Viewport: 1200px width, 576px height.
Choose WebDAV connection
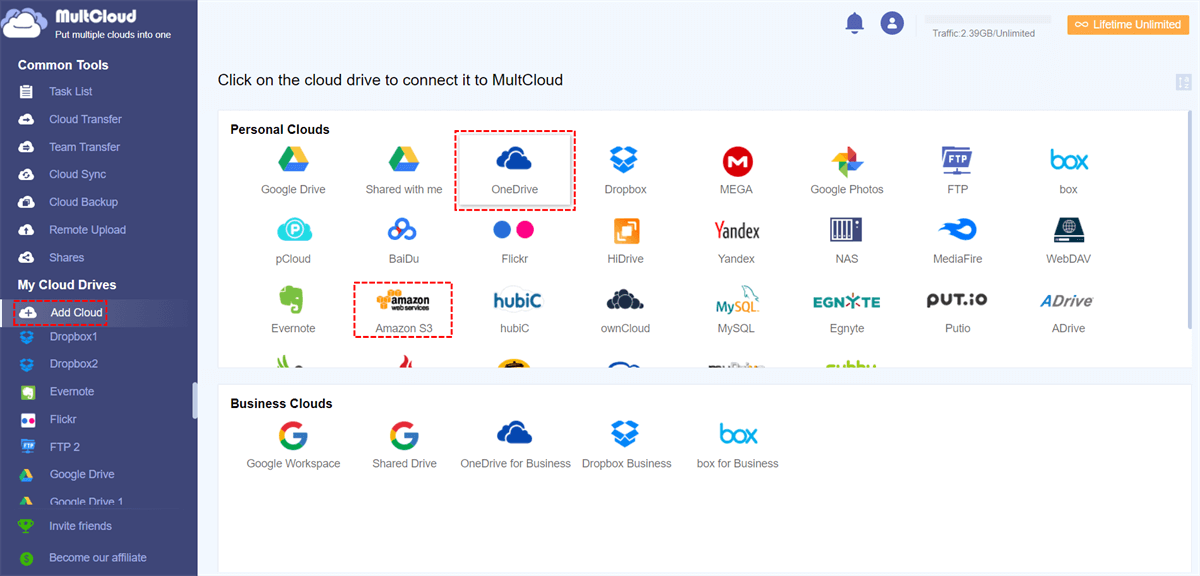[x=1068, y=240]
